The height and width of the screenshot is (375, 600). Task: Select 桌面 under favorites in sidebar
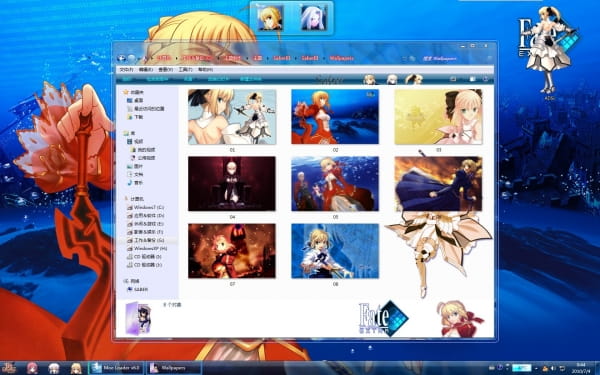[135, 100]
